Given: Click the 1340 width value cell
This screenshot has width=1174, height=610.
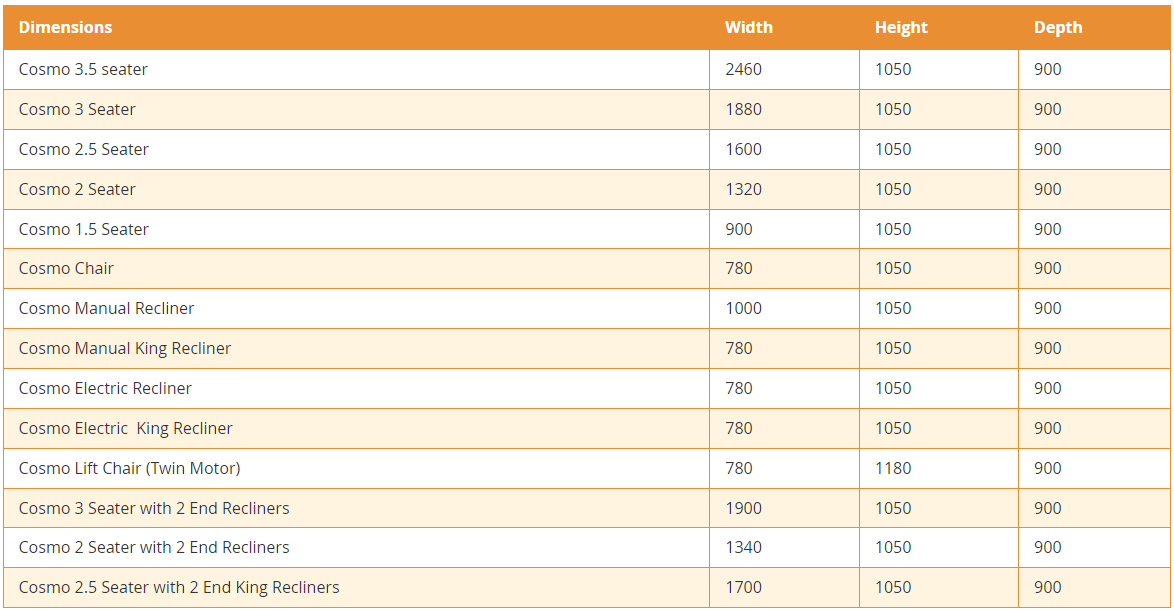Looking at the screenshot, I should [743, 548].
